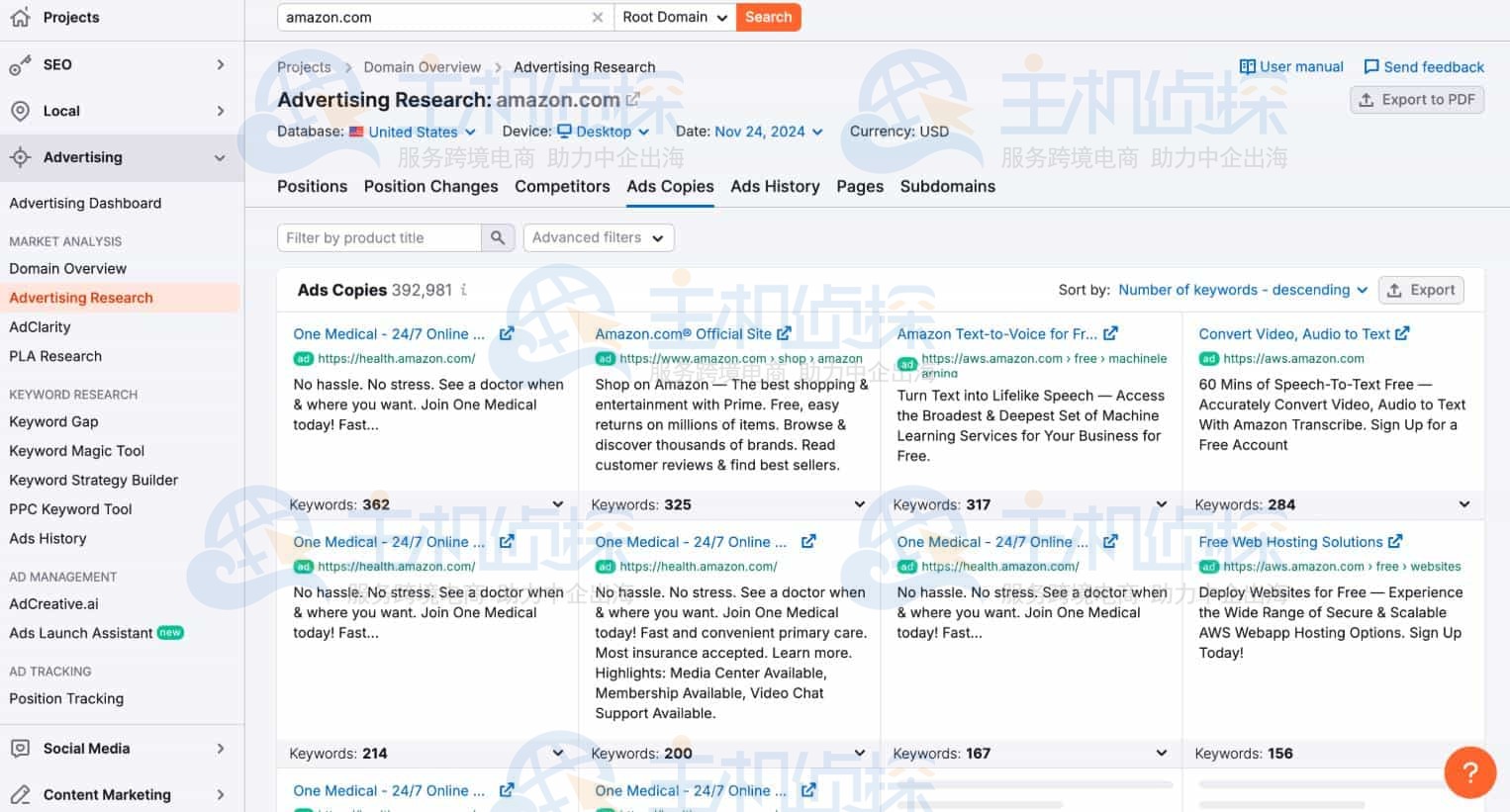Open the Root Domain dropdown
Image resolution: width=1510 pixels, height=812 pixels.
[674, 17]
